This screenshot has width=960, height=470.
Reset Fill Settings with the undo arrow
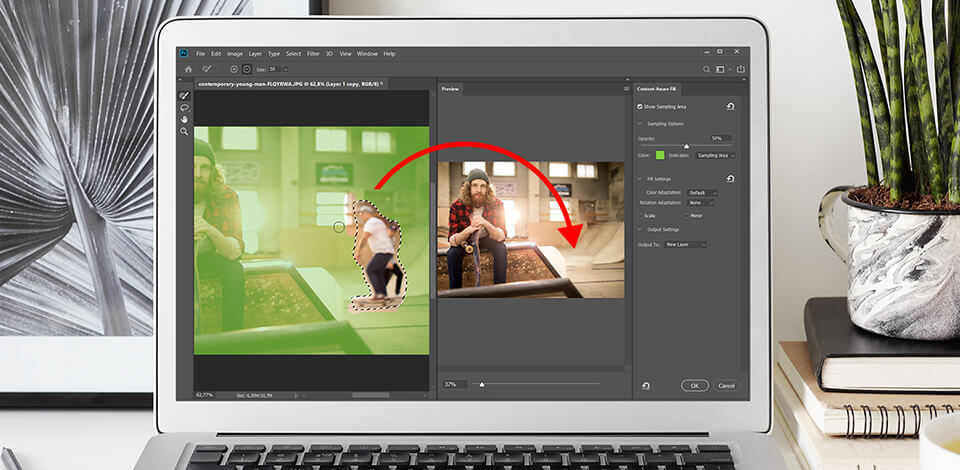[x=731, y=179]
